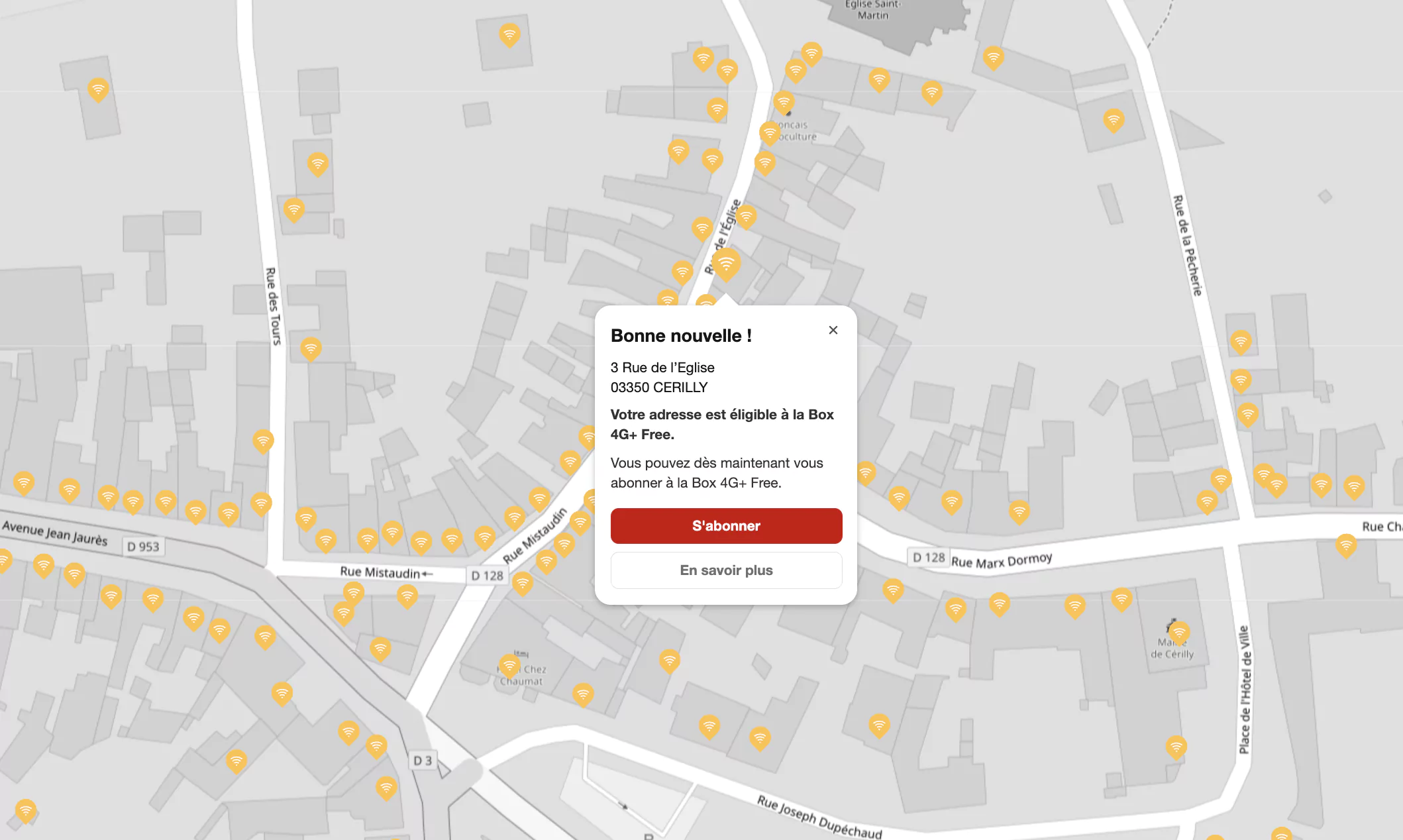This screenshot has width=1403, height=840.
Task: Click the Wi-Fi pin covering the Tronçais label
Action: (x=770, y=132)
